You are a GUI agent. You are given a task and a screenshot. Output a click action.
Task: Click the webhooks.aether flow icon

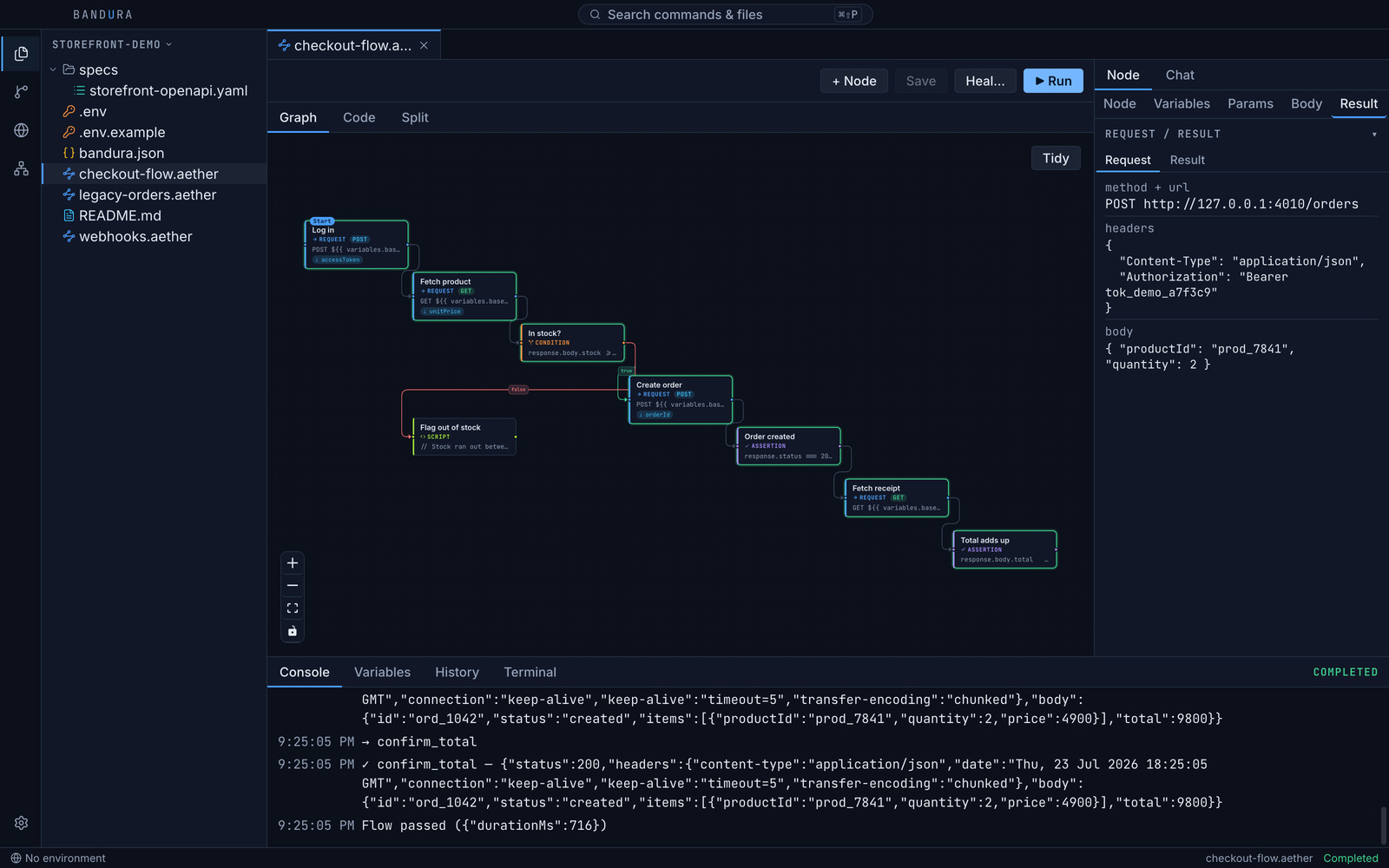(69, 236)
